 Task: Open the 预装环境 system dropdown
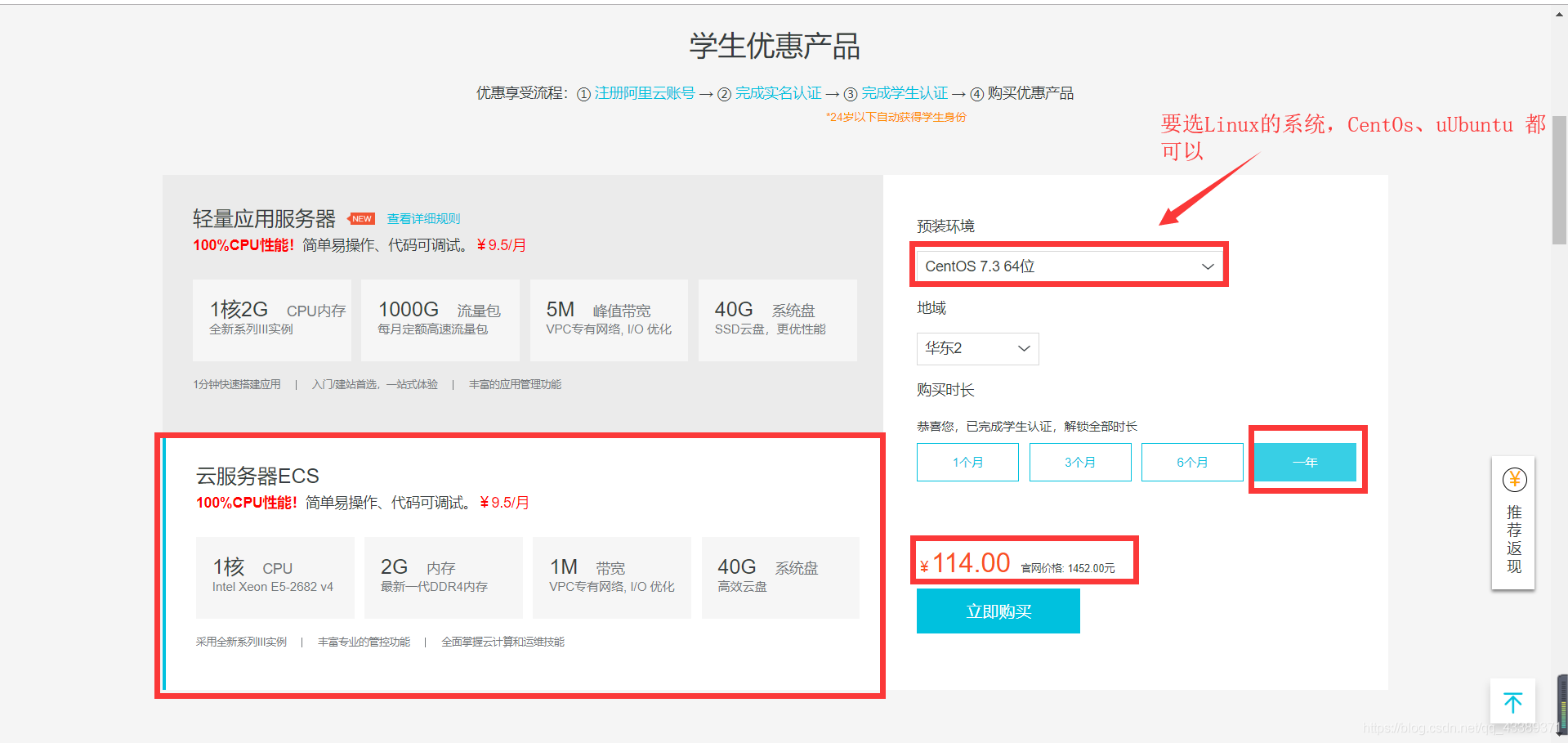(x=1068, y=265)
